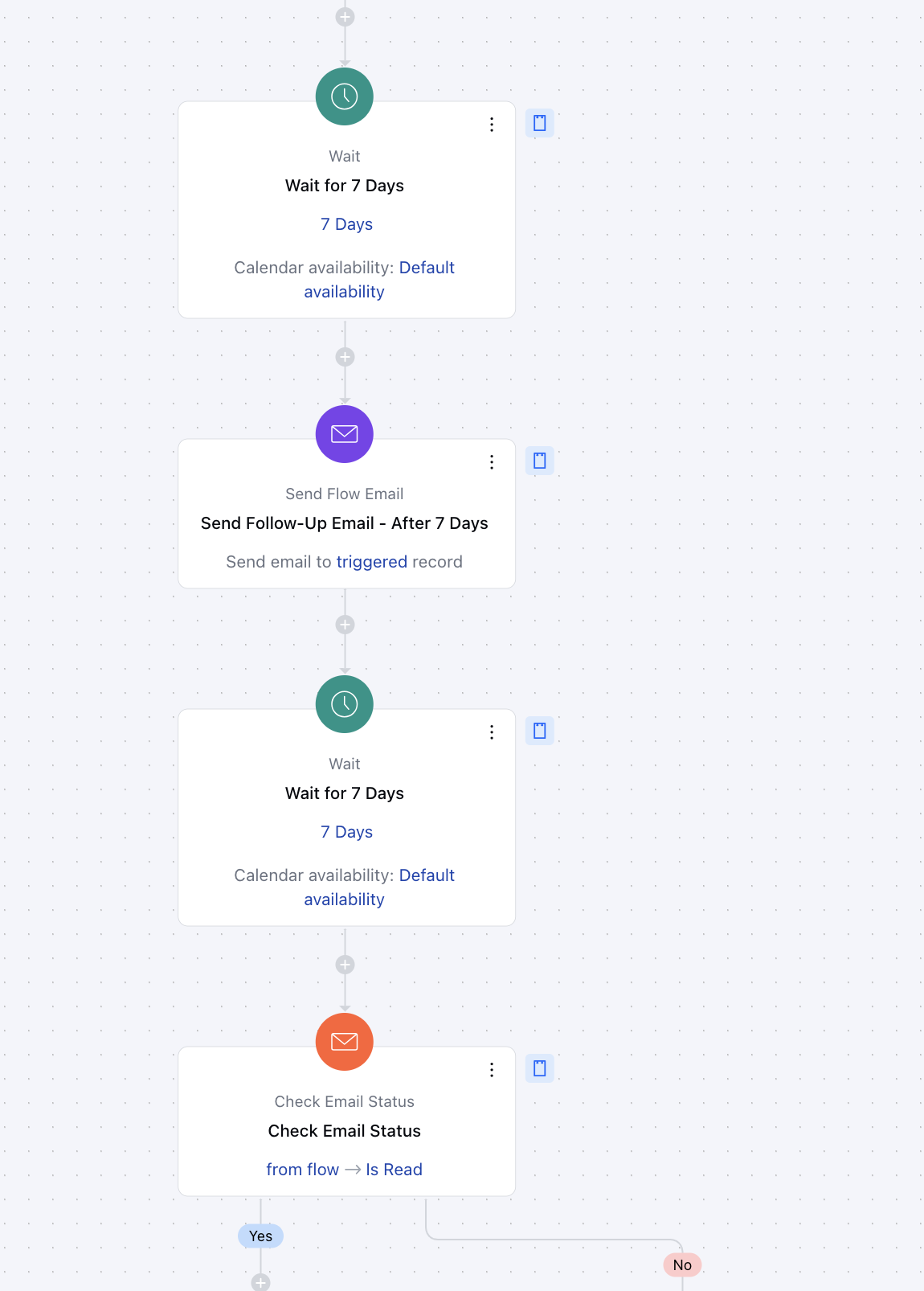Add a step via plus connector below Send Flow Email
This screenshot has height=1291, width=924.
pyautogui.click(x=345, y=625)
